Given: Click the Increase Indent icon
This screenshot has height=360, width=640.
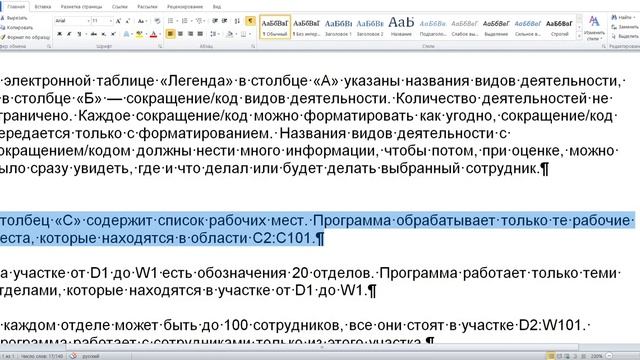Looking at the screenshot, I should [x=224, y=21].
